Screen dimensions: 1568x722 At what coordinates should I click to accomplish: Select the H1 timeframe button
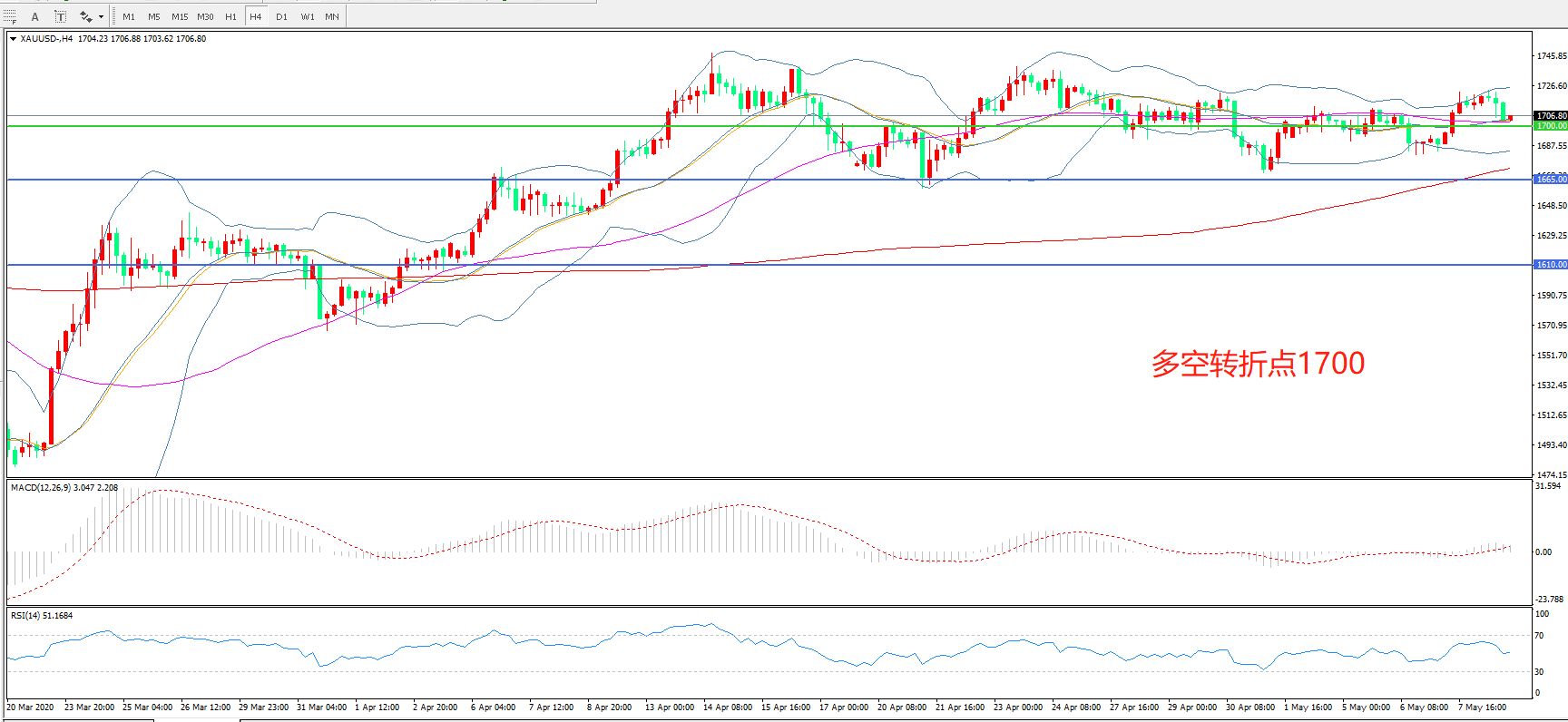point(230,16)
